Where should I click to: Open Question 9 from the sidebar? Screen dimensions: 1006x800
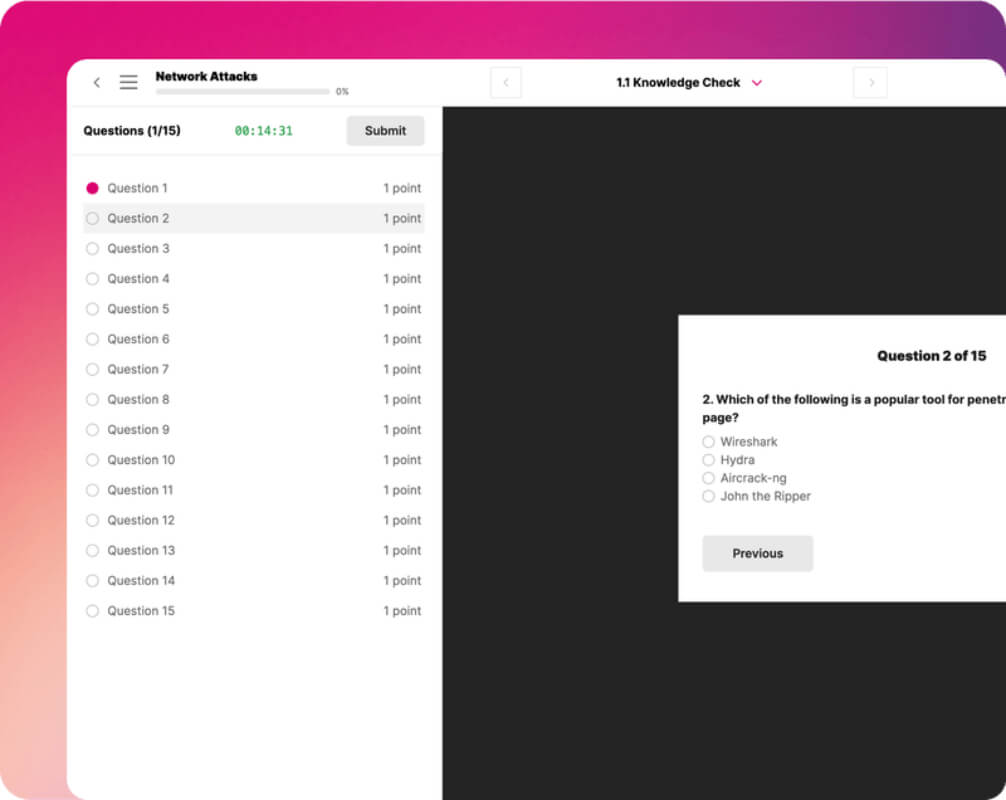point(253,429)
